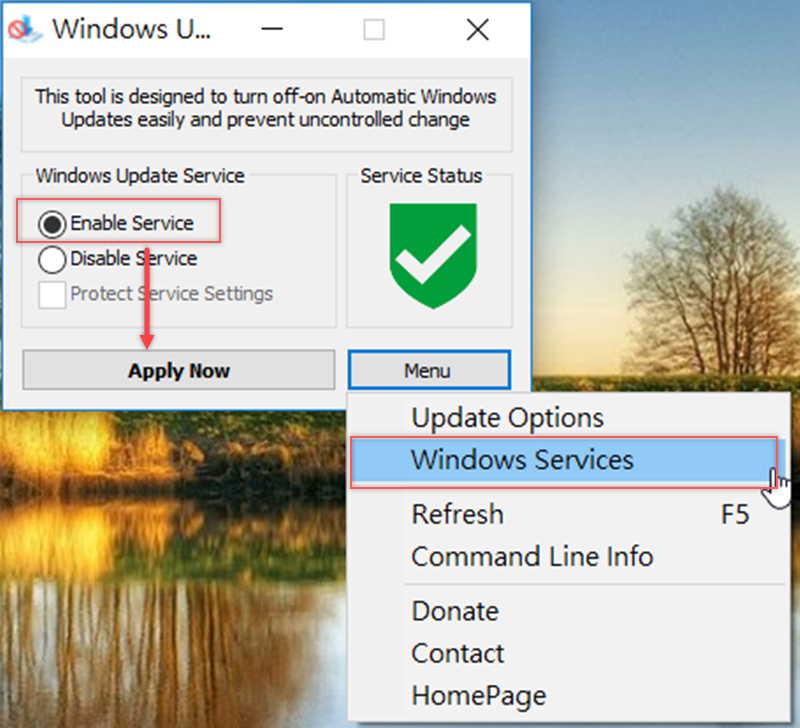Click the Windows Update Blocker title bar icon
Image resolution: width=800 pixels, height=728 pixels.
(x=24, y=29)
